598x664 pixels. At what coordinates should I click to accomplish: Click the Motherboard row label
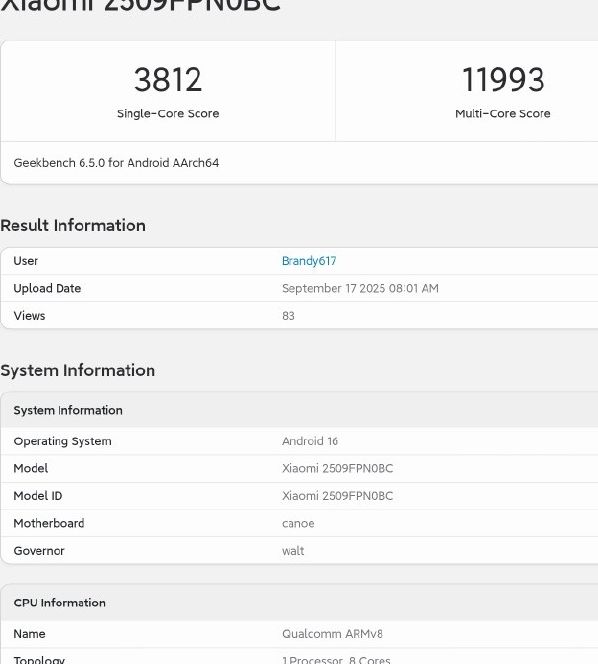tap(49, 523)
